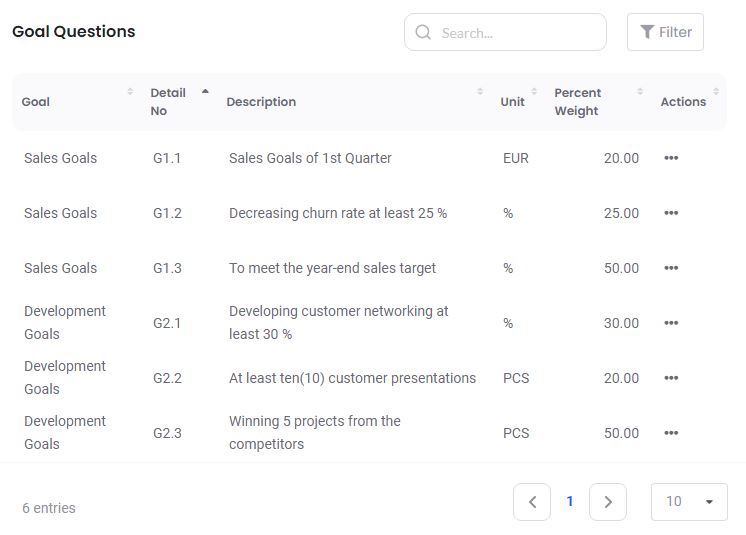
Task: Open actions menu for G1.2 row
Action: pyautogui.click(x=671, y=213)
